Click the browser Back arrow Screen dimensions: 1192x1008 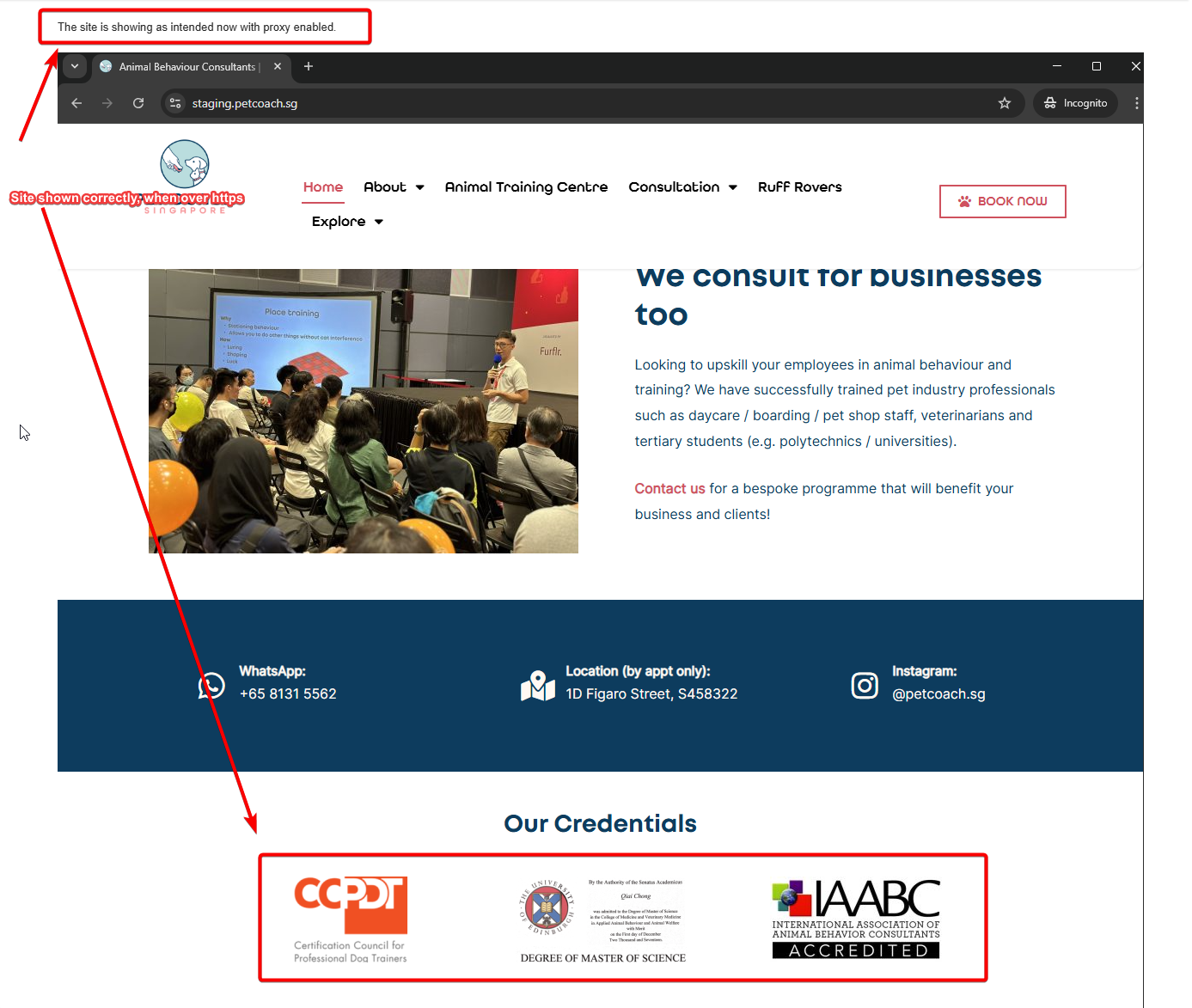click(76, 103)
